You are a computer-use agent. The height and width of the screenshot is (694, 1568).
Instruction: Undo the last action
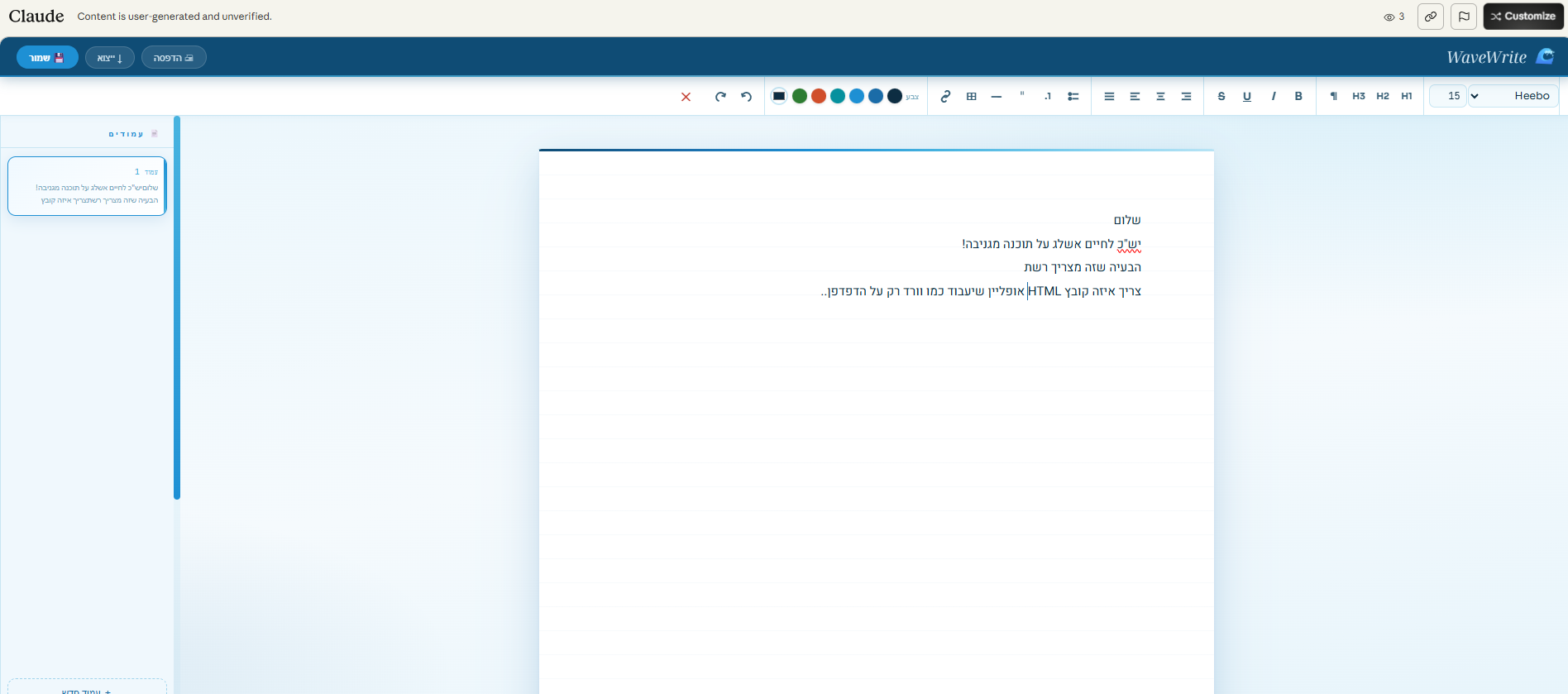pyautogui.click(x=746, y=96)
